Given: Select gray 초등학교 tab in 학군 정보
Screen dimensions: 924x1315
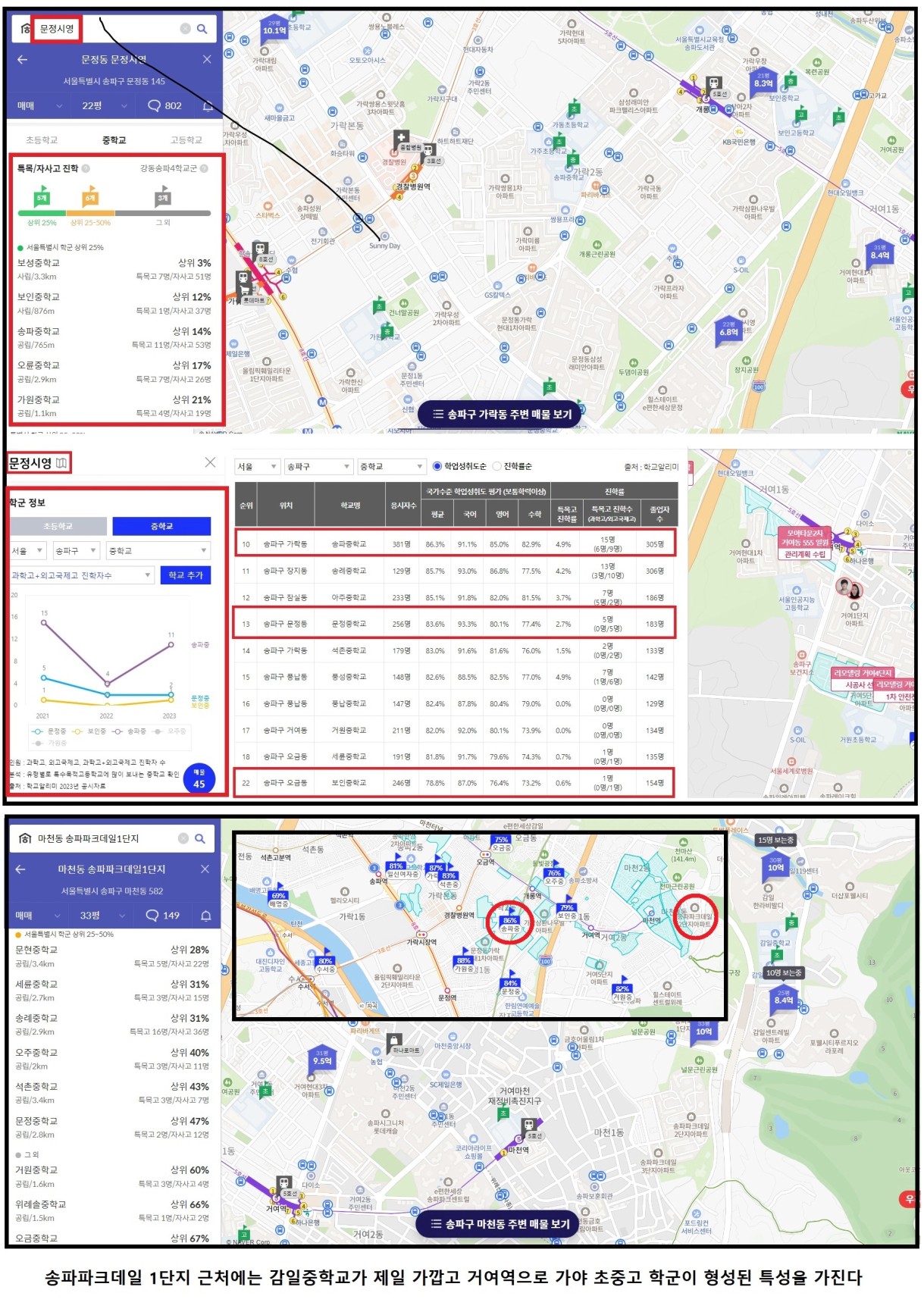Looking at the screenshot, I should point(58,526).
